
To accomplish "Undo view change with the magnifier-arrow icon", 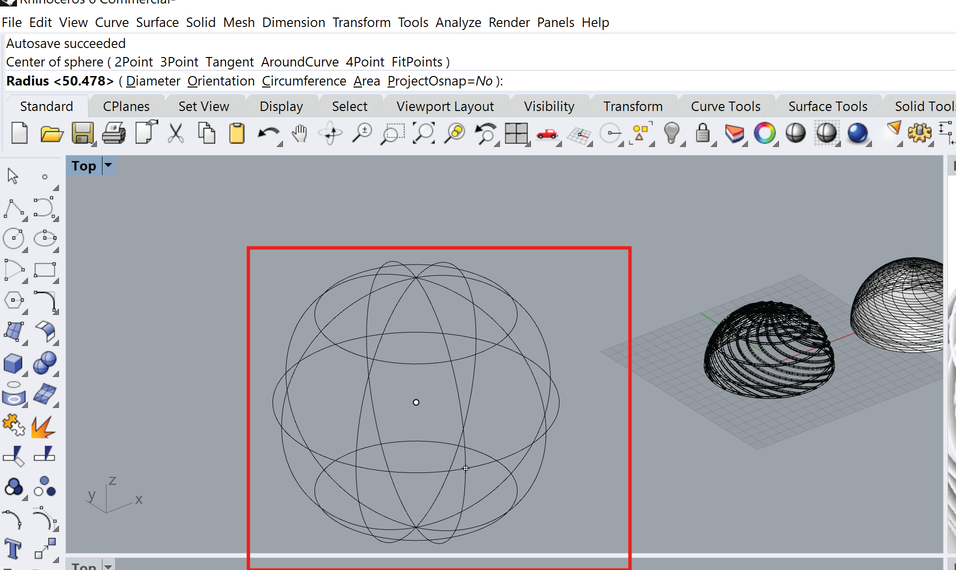I will 486,134.
